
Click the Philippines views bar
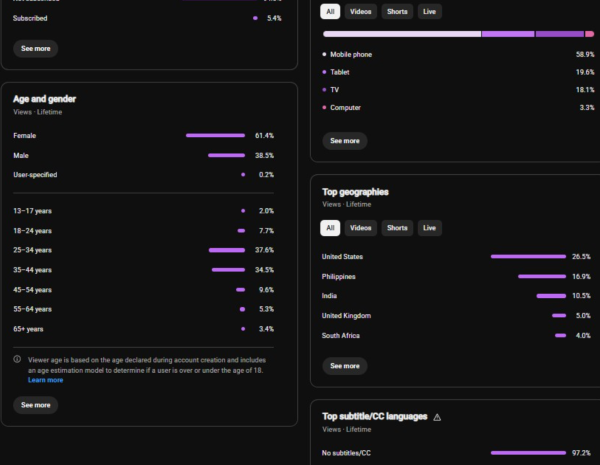[542, 276]
